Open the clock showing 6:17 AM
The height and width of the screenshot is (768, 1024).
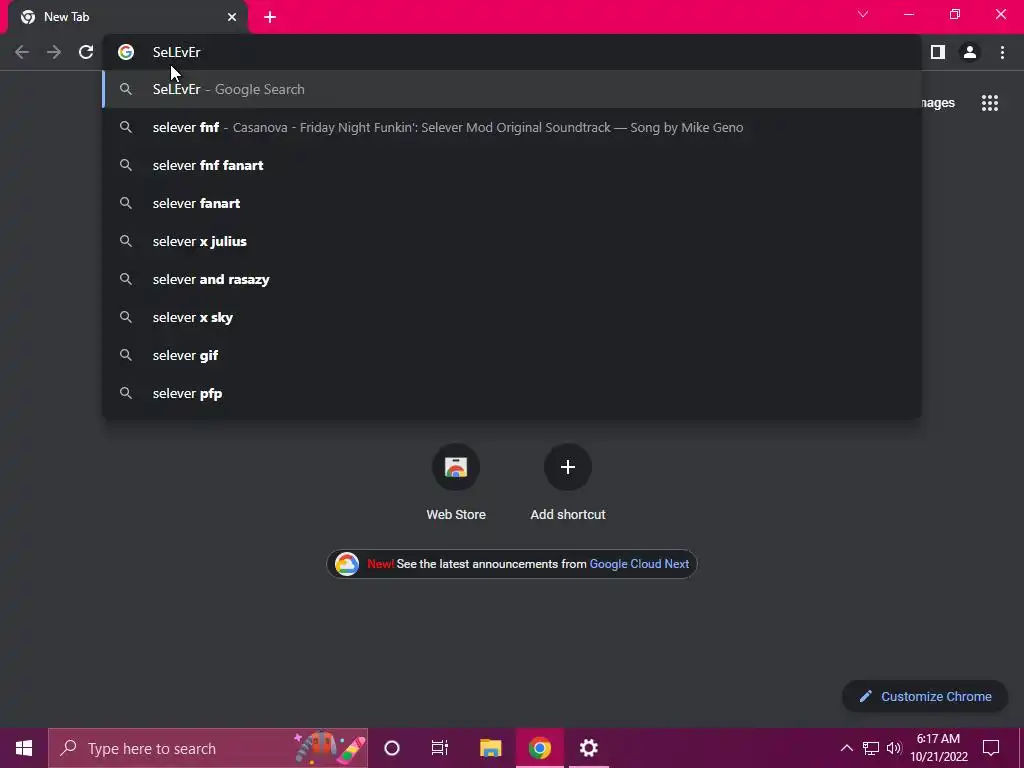click(x=938, y=748)
